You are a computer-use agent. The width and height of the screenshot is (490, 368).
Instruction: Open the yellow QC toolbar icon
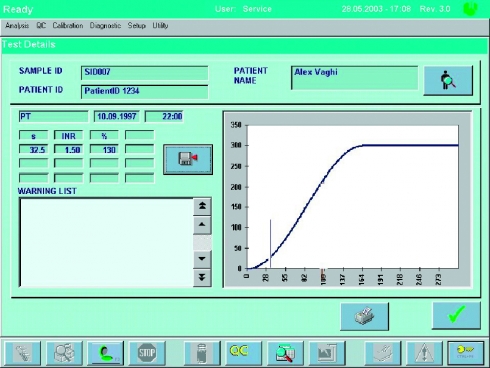pos(243,353)
